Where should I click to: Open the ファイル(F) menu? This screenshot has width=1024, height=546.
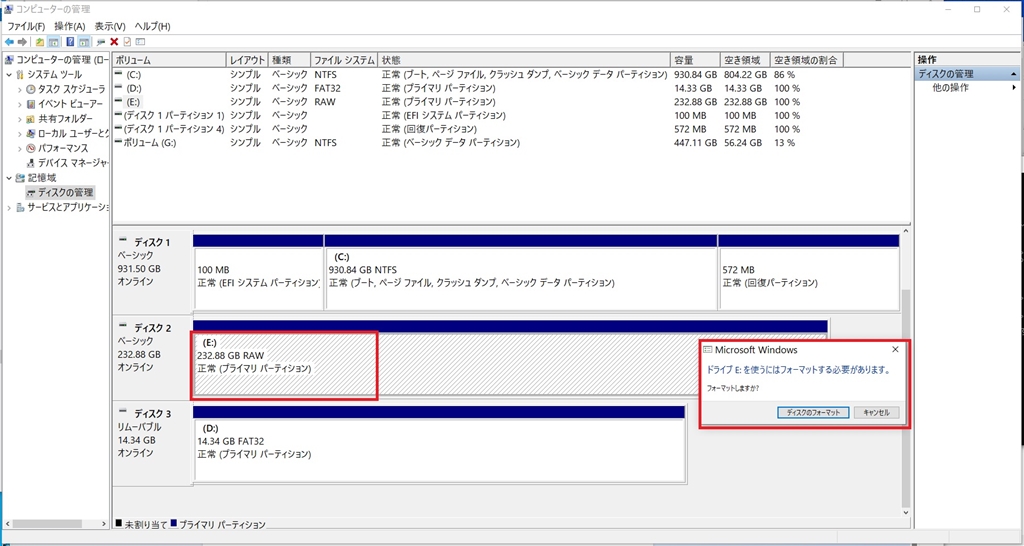point(26,26)
